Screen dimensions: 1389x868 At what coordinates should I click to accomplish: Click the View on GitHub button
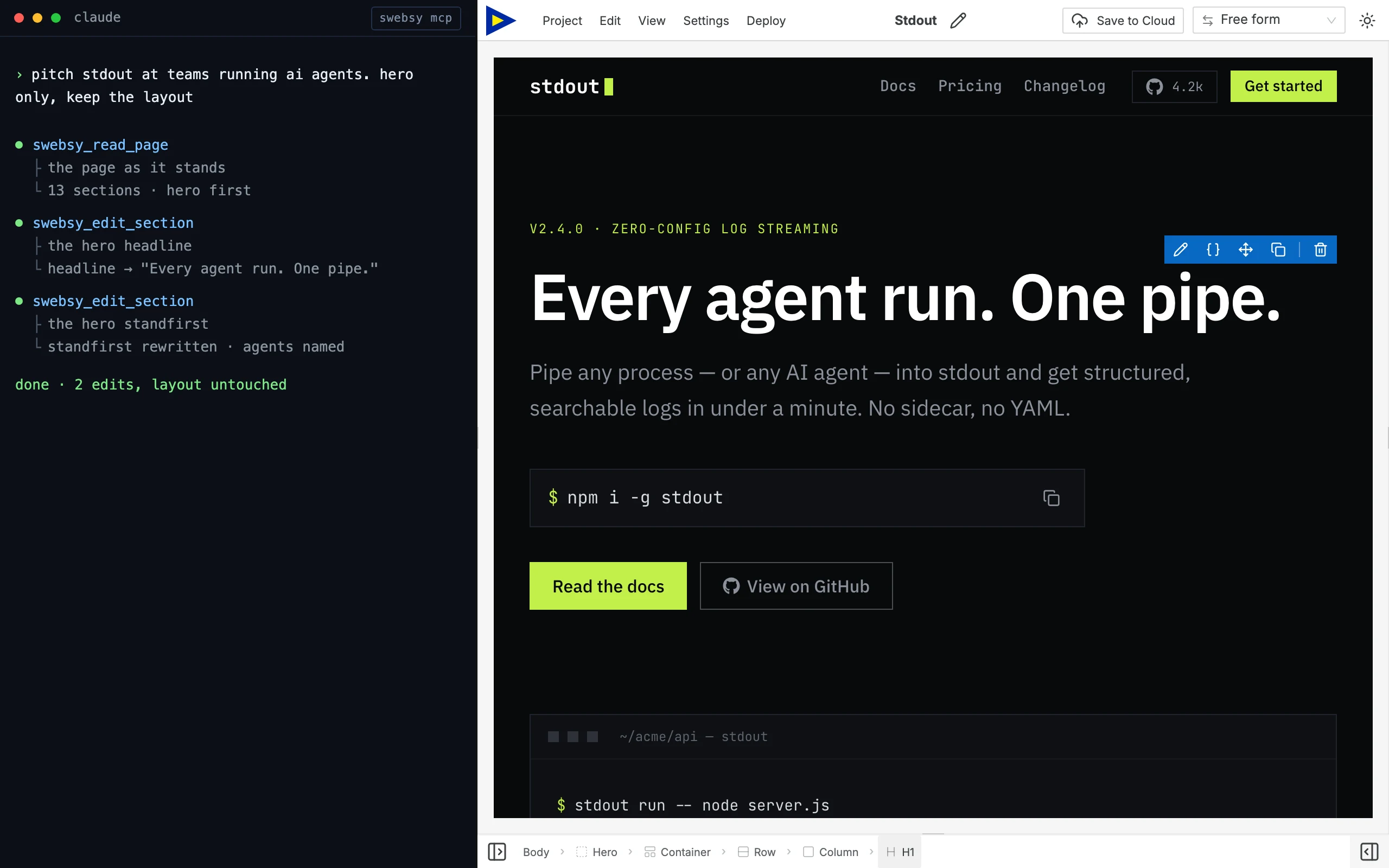[796, 585]
